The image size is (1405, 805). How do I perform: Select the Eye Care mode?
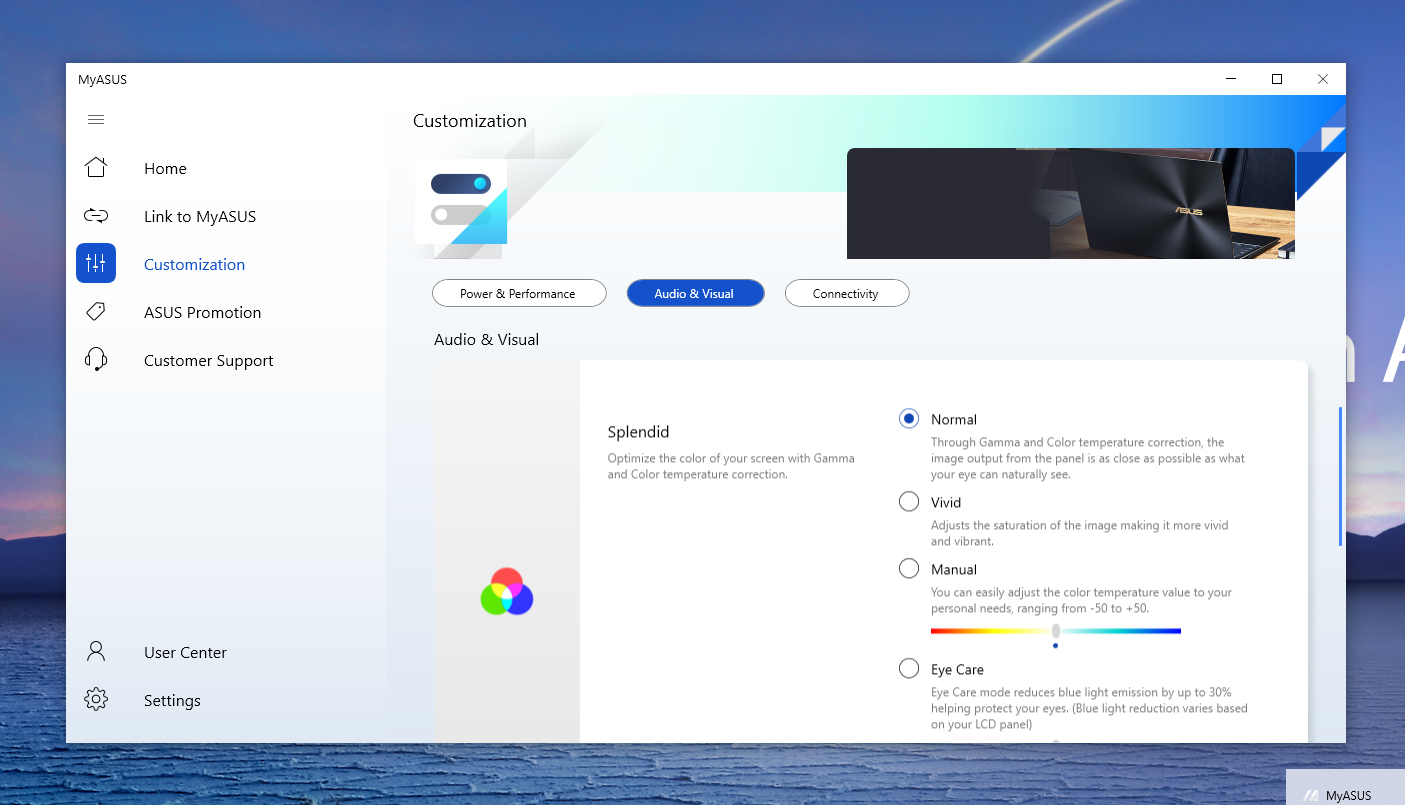pos(909,668)
